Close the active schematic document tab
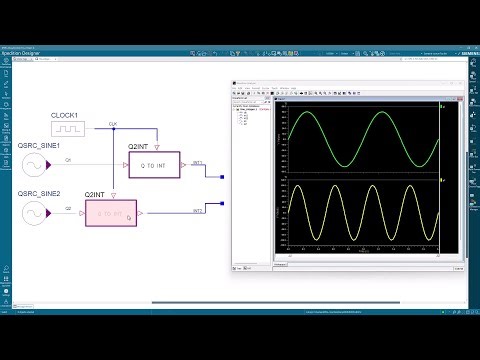Image resolution: width=480 pixels, height=360 pixels. point(55,59)
